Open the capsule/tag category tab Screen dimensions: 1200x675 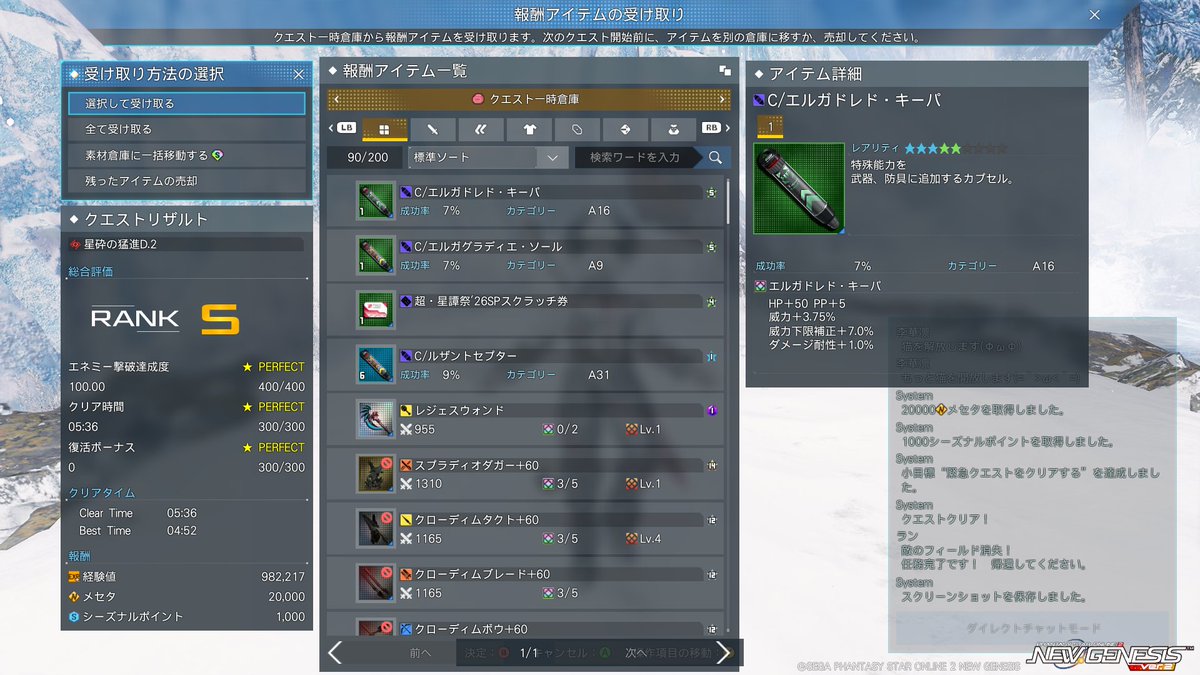click(577, 129)
